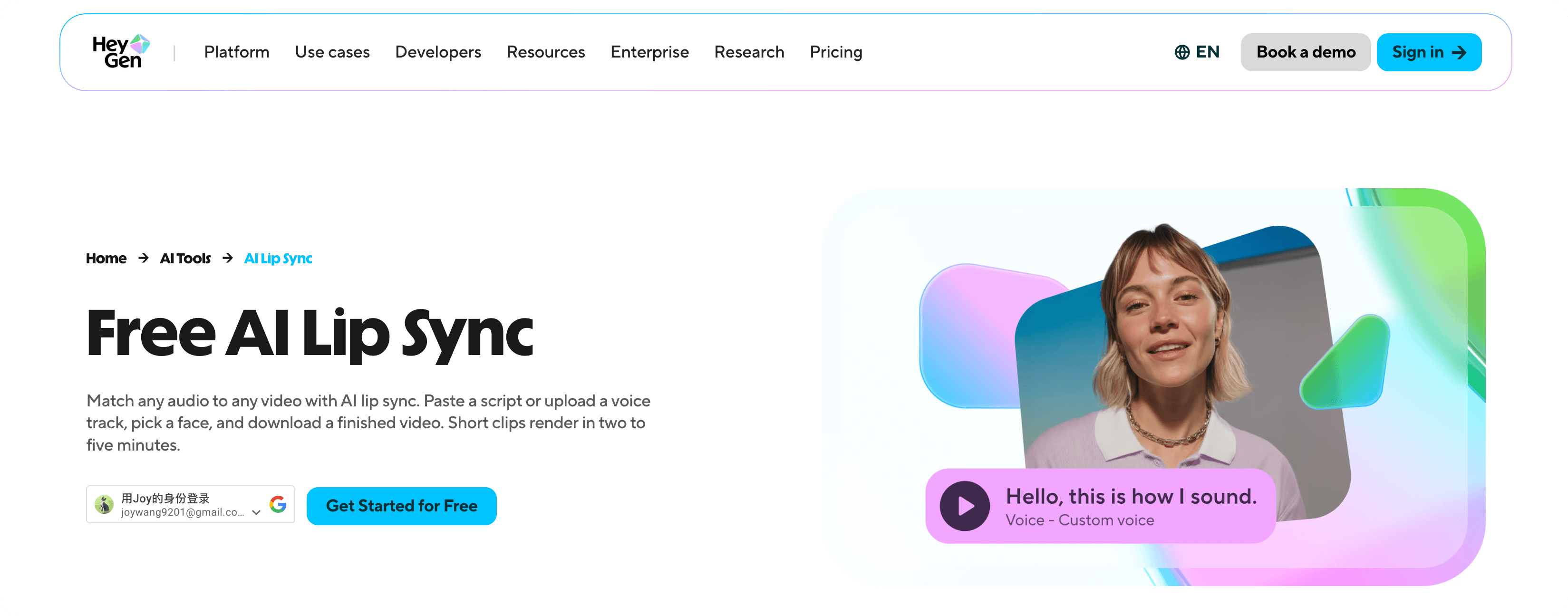Go to the Enterprise page
The width and height of the screenshot is (1568, 616).
(x=649, y=52)
